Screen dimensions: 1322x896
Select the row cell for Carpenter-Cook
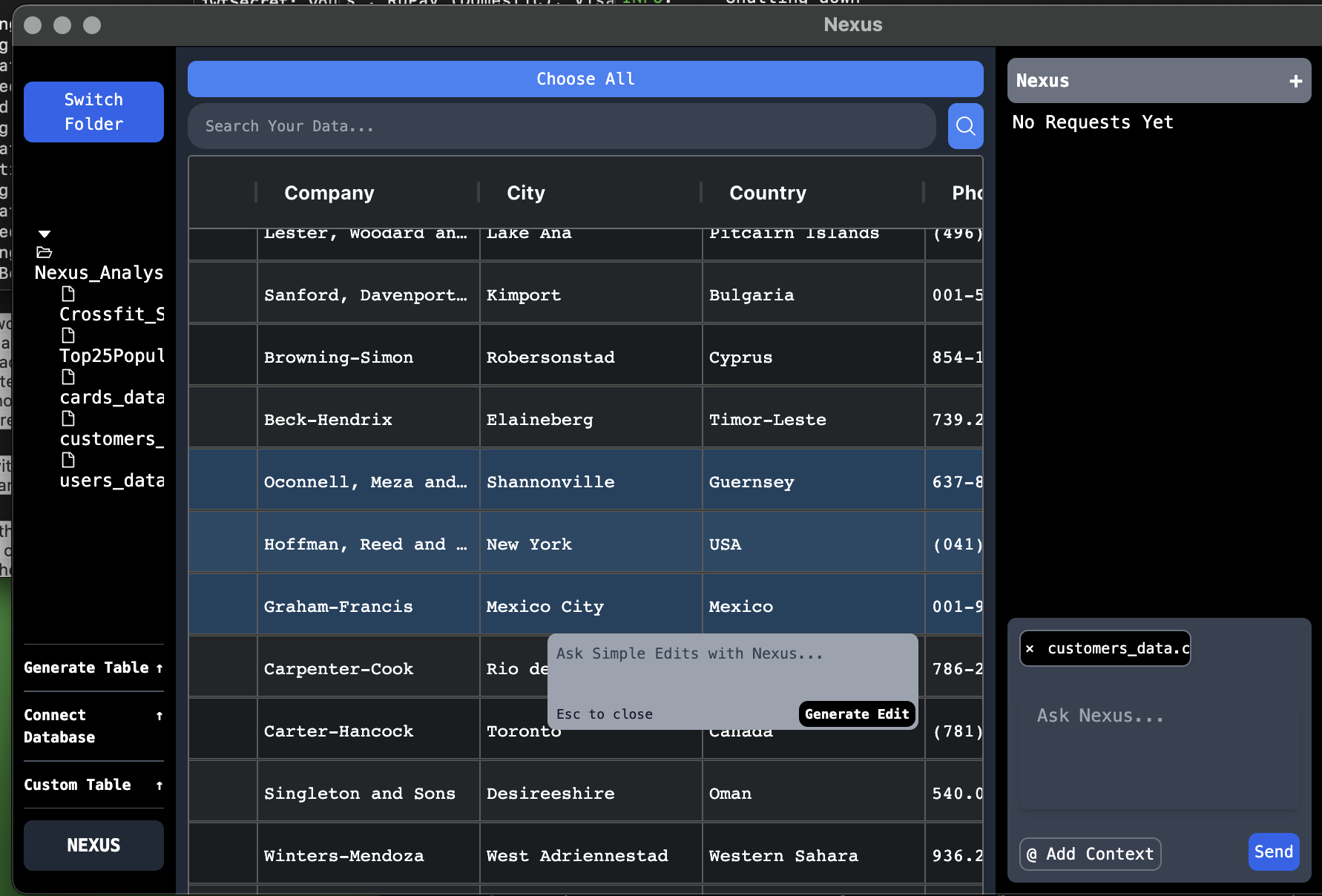[223, 668]
